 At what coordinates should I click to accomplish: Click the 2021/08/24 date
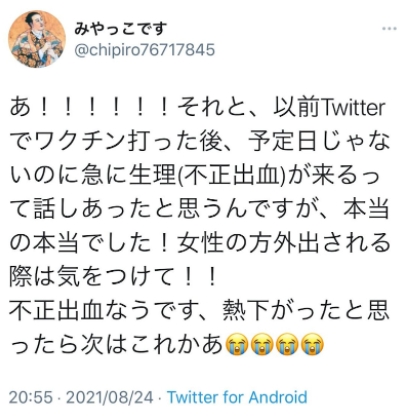pos(110,397)
